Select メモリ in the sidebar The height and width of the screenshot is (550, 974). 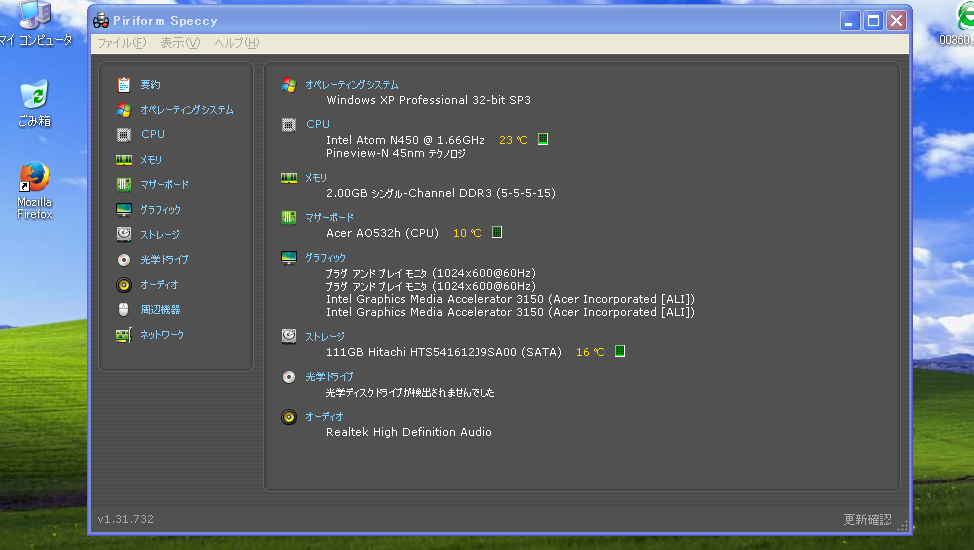[151, 160]
